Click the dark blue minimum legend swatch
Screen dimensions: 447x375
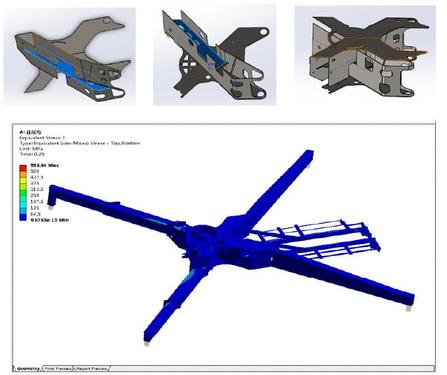click(x=23, y=217)
